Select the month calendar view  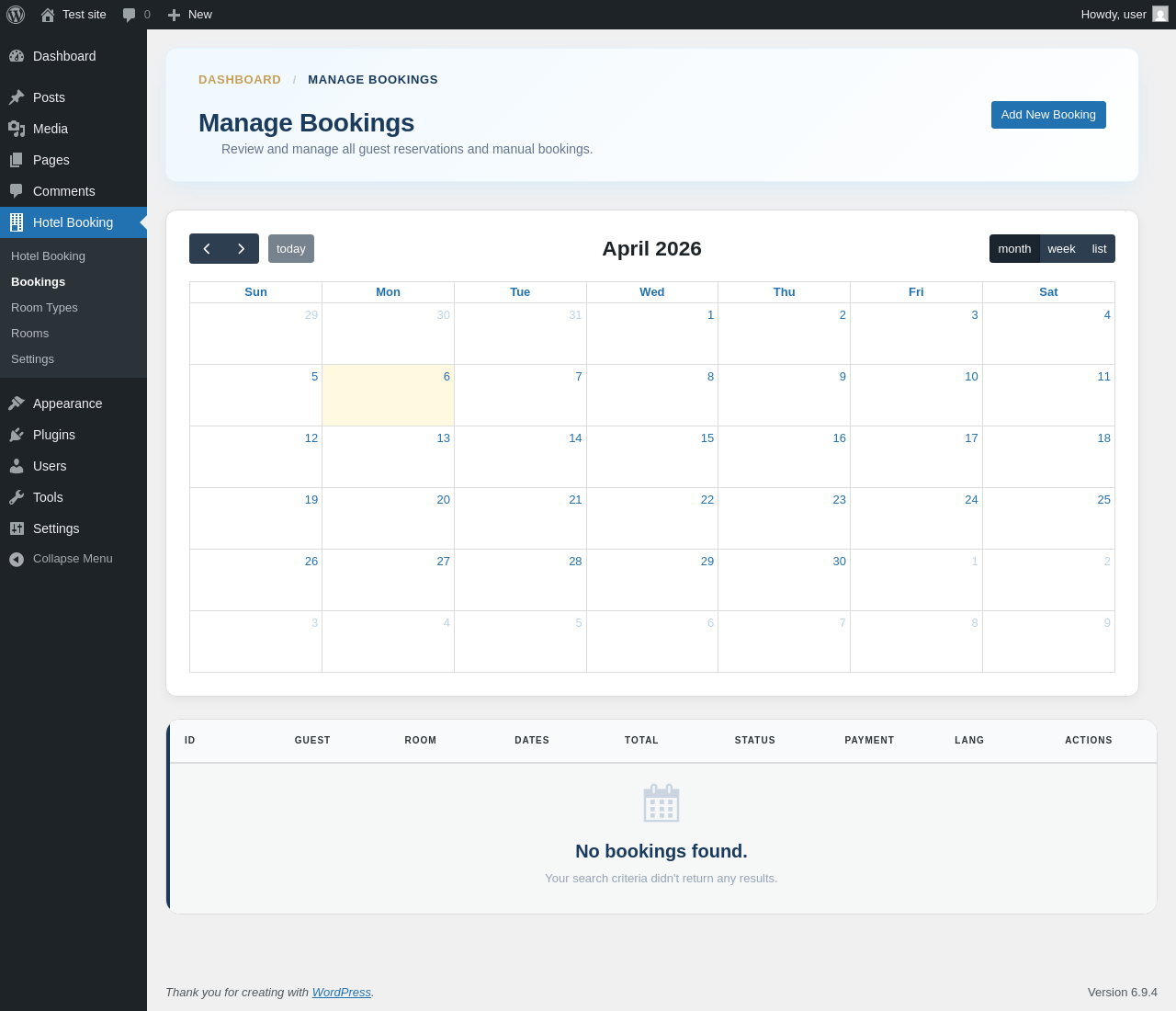pyautogui.click(x=1014, y=249)
